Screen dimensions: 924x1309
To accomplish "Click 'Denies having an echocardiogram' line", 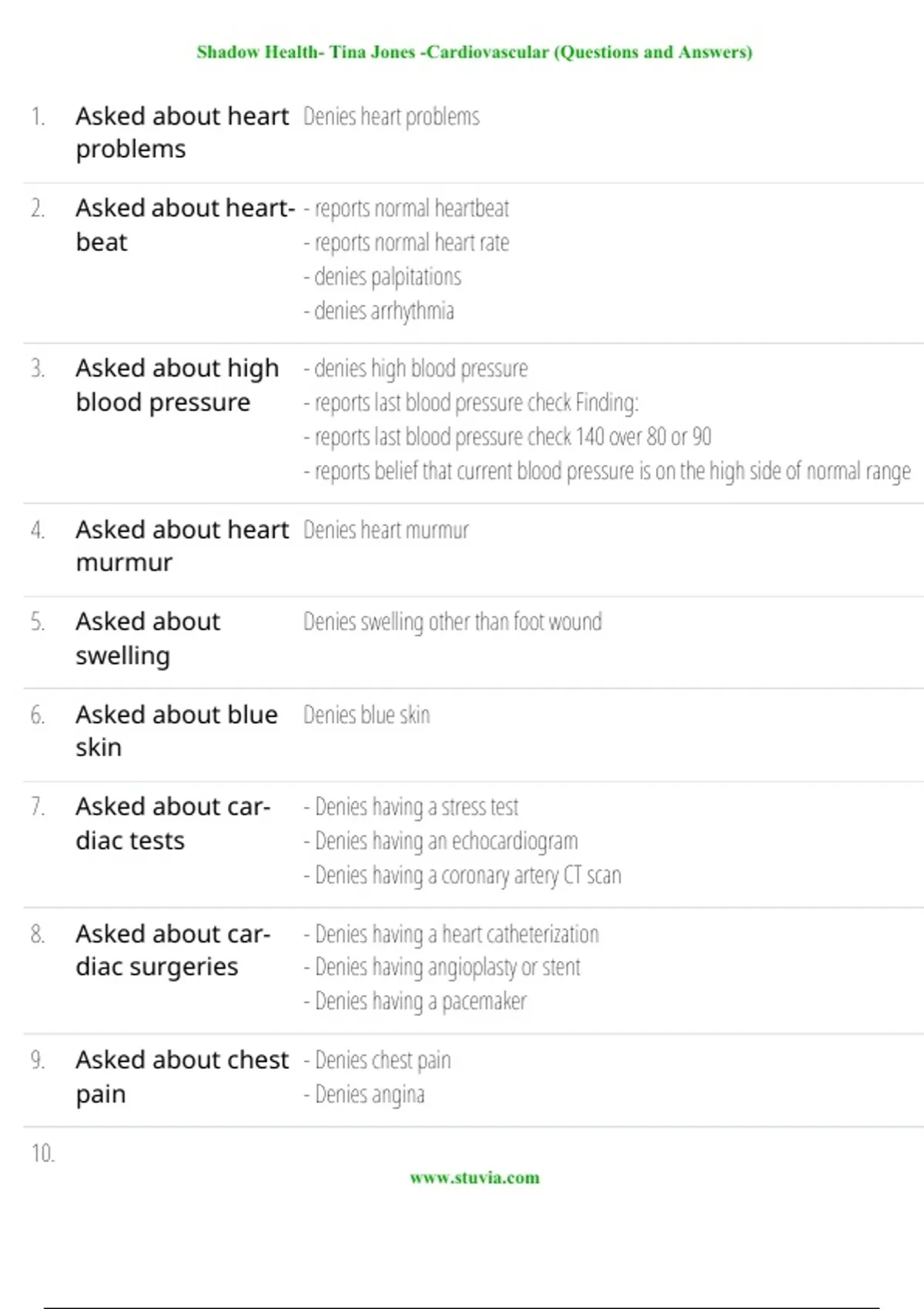I will [440, 842].
